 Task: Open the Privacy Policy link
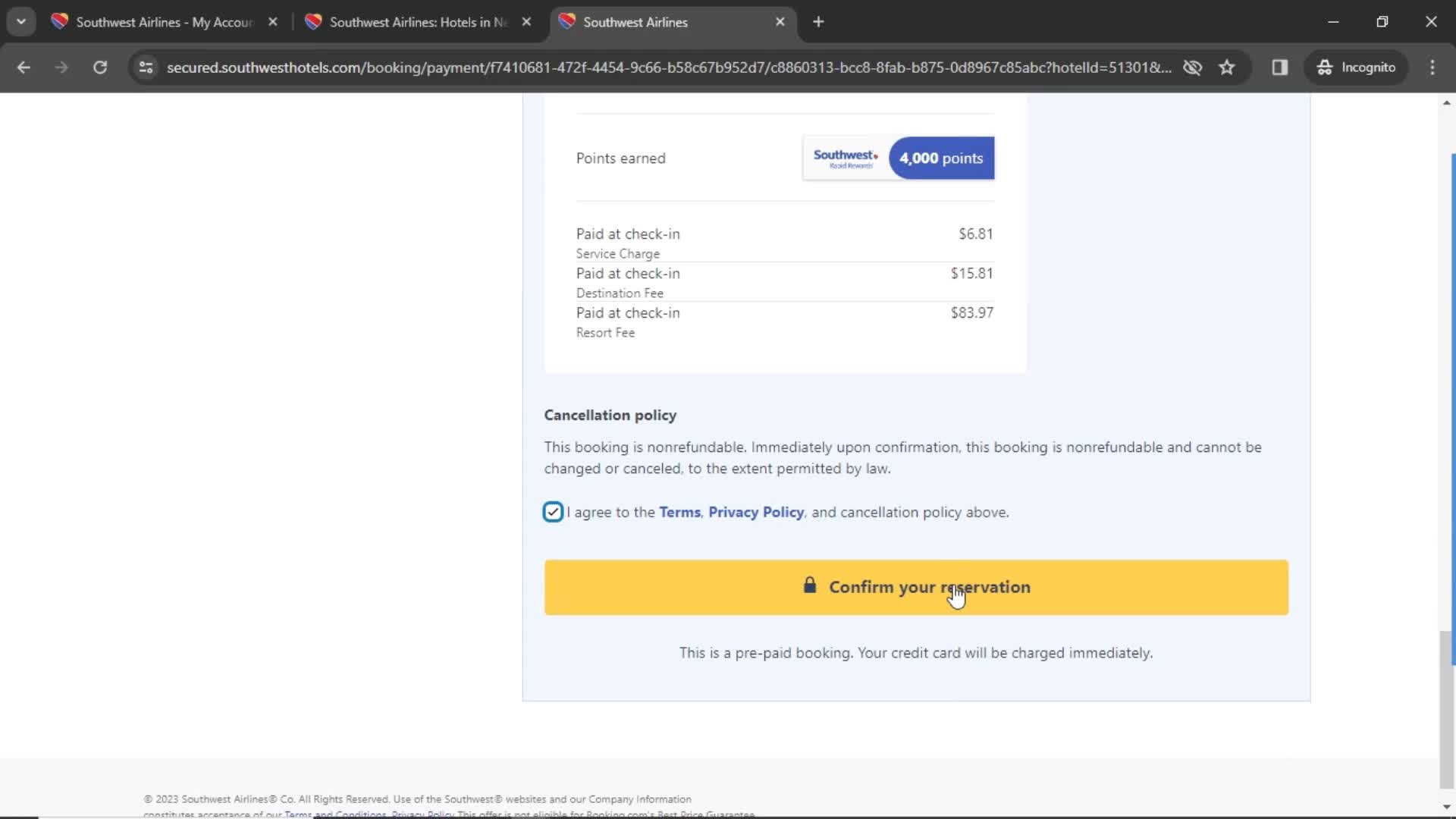756,511
